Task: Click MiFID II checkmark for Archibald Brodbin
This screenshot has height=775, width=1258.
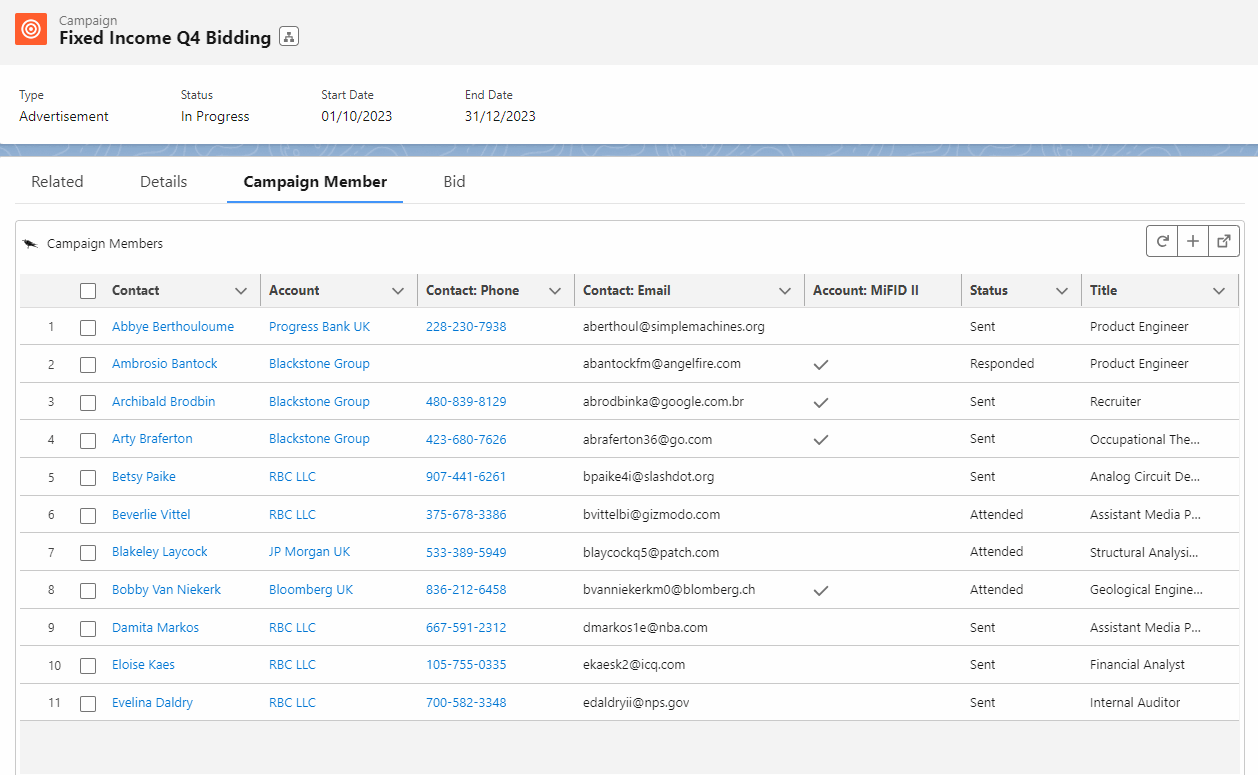Action: pos(821,402)
